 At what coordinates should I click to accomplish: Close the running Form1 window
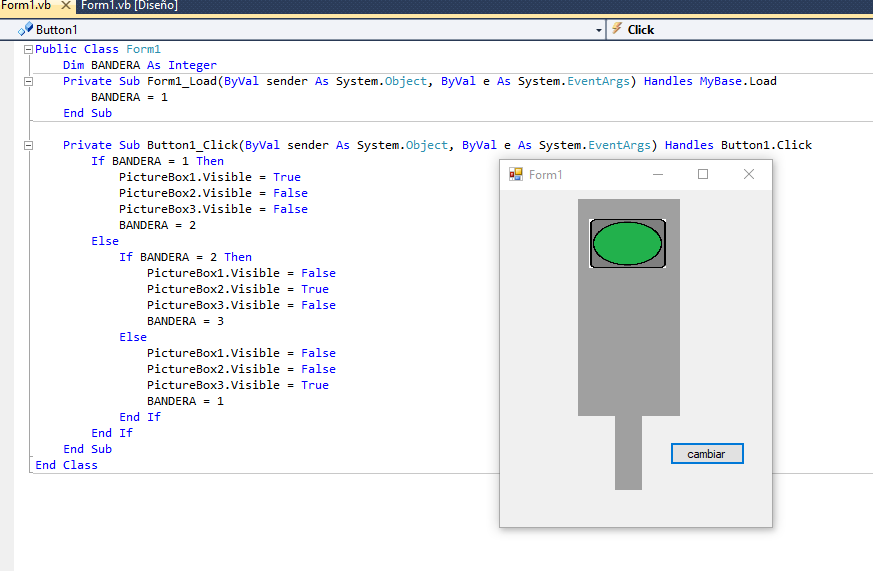click(x=749, y=175)
